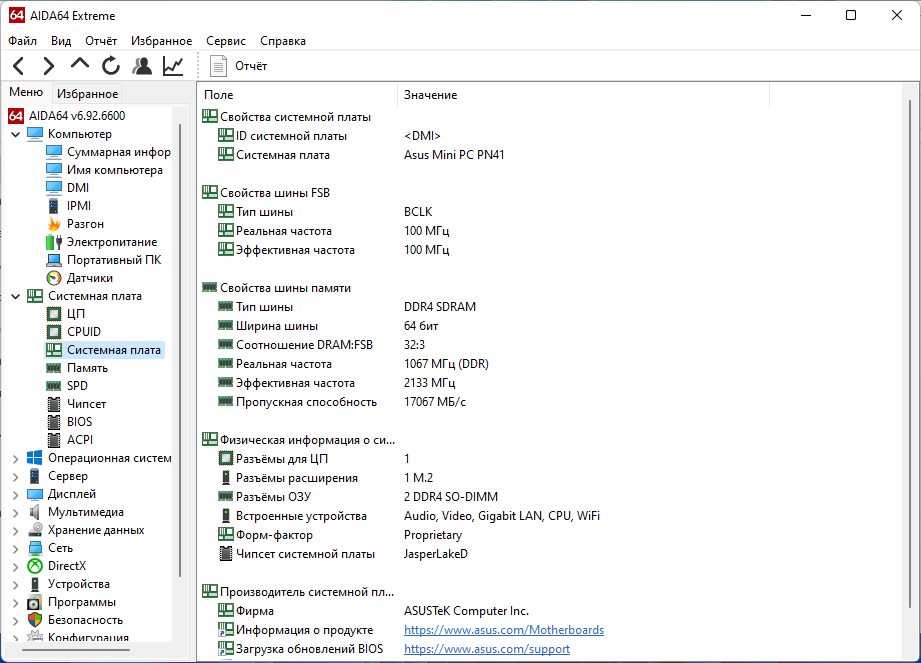Image resolution: width=921 pixels, height=663 pixels.
Task: Click the main panel vertical scrollbar
Action: tap(910, 355)
